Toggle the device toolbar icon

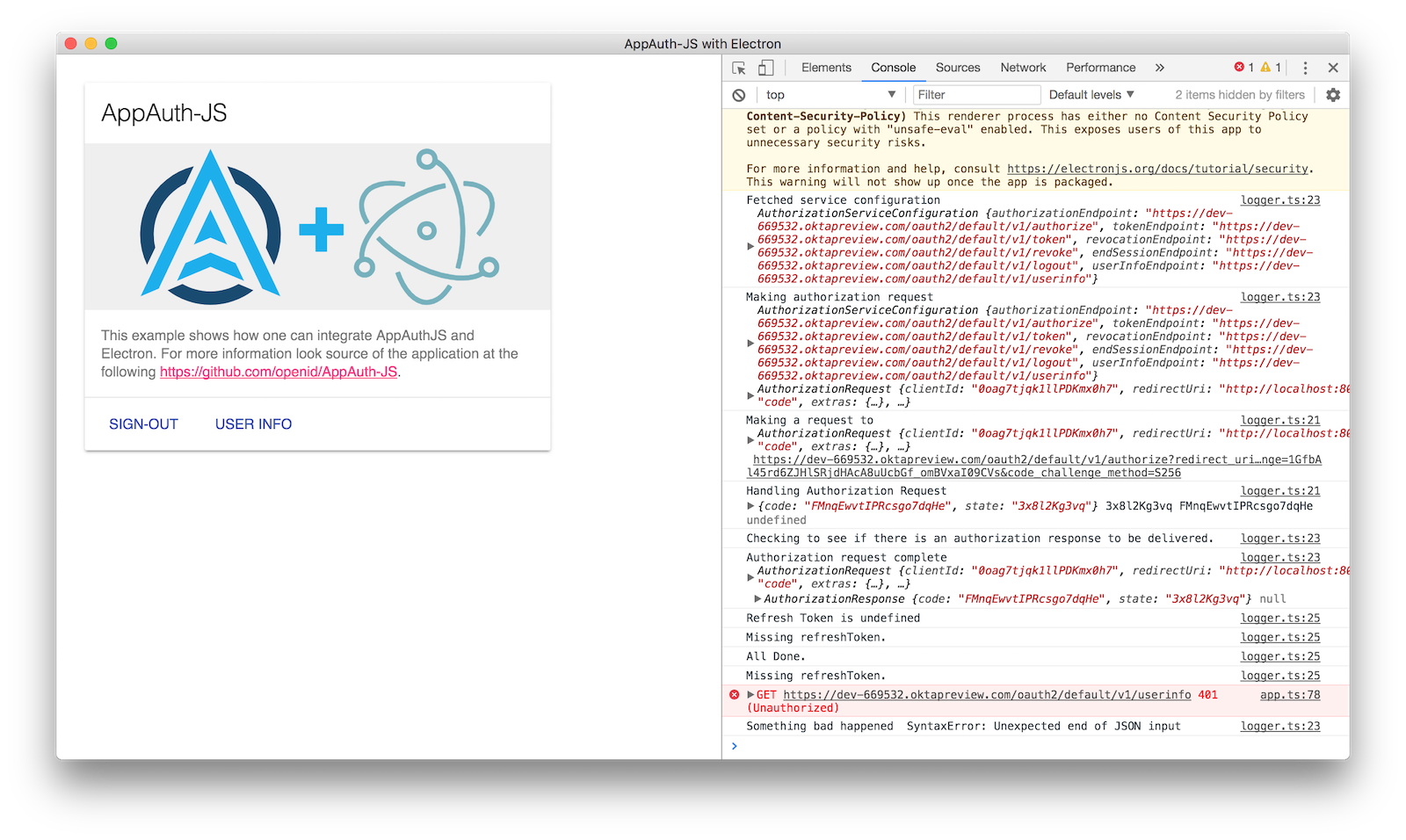[766, 68]
